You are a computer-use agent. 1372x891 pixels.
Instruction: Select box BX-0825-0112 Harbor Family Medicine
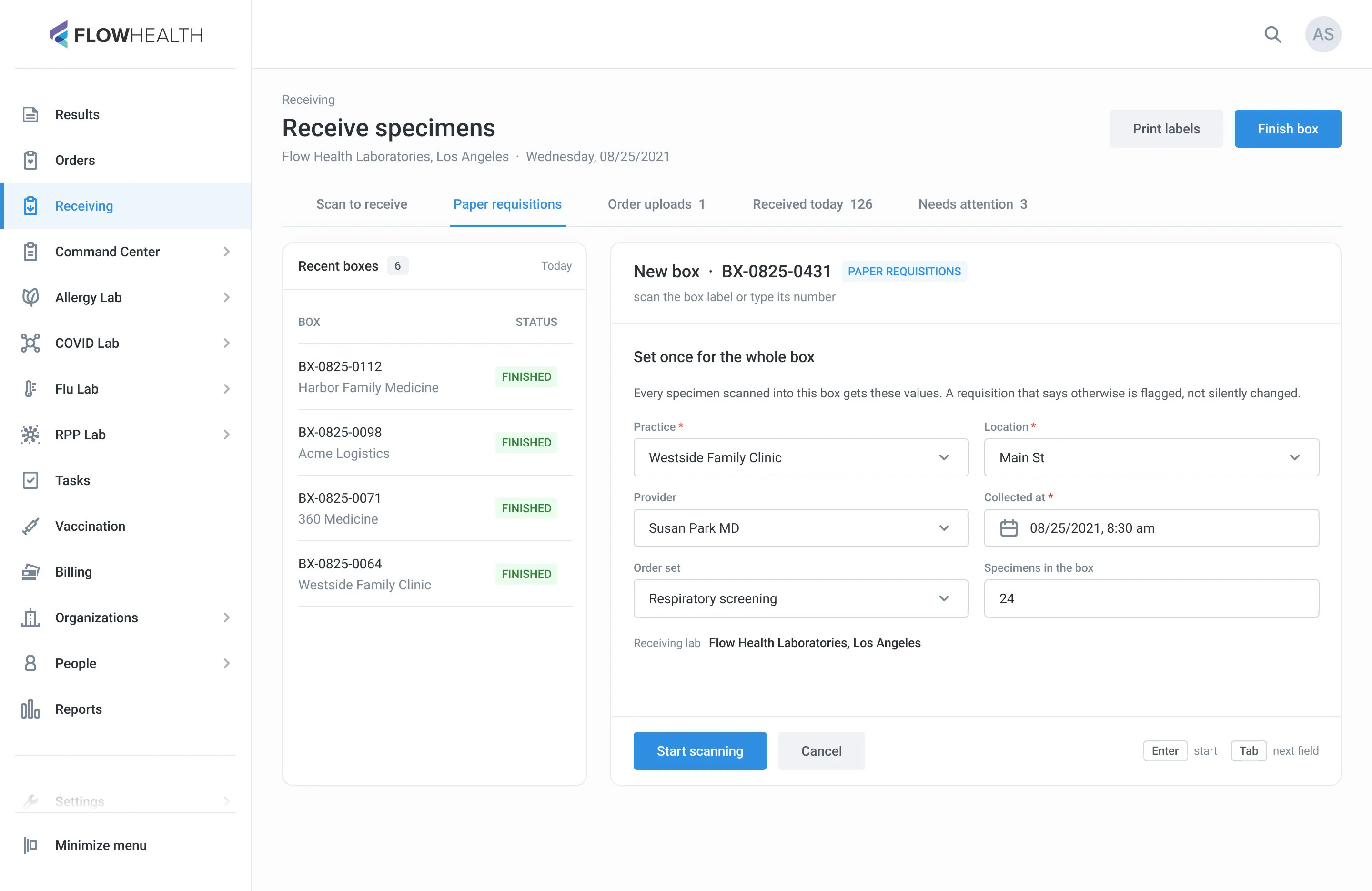(434, 377)
